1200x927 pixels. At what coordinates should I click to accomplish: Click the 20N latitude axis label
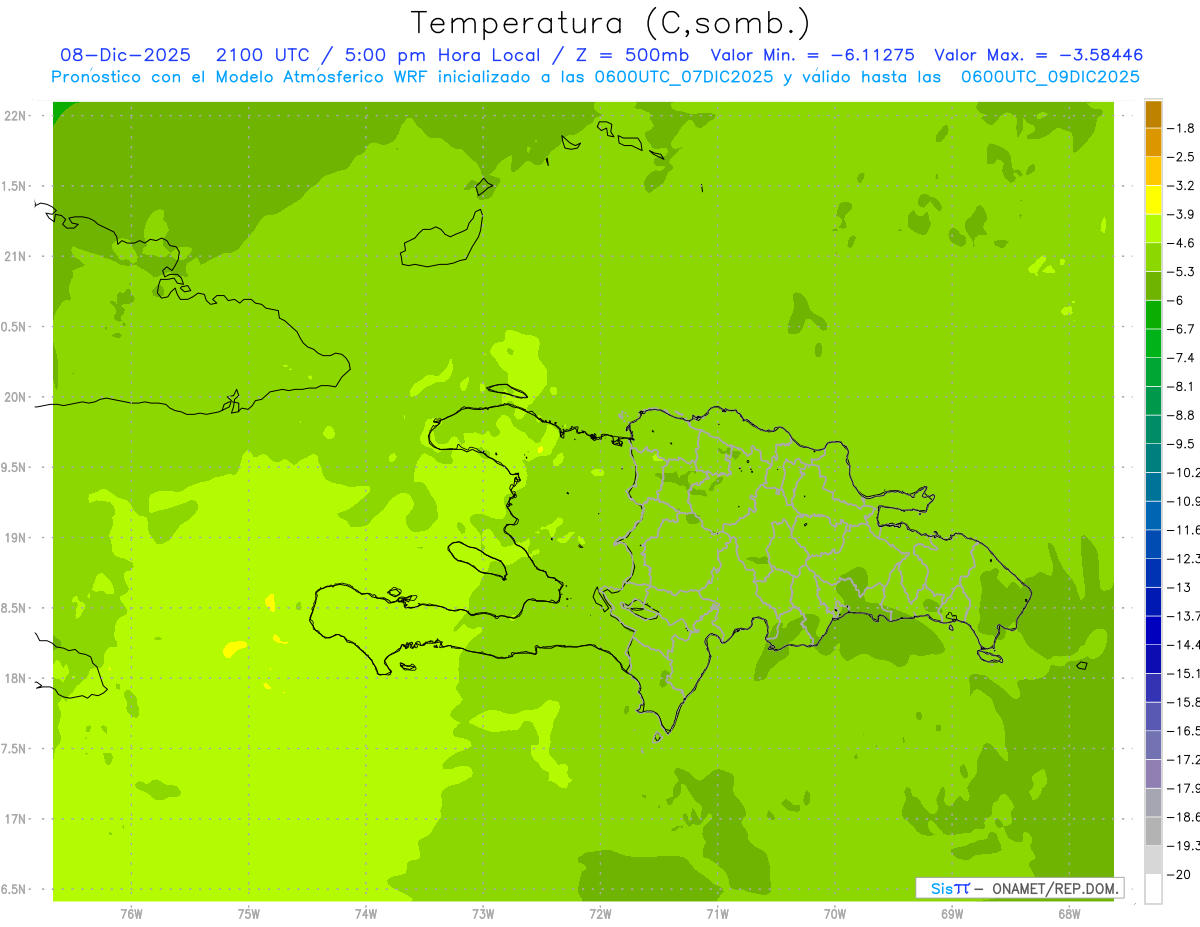(x=15, y=397)
